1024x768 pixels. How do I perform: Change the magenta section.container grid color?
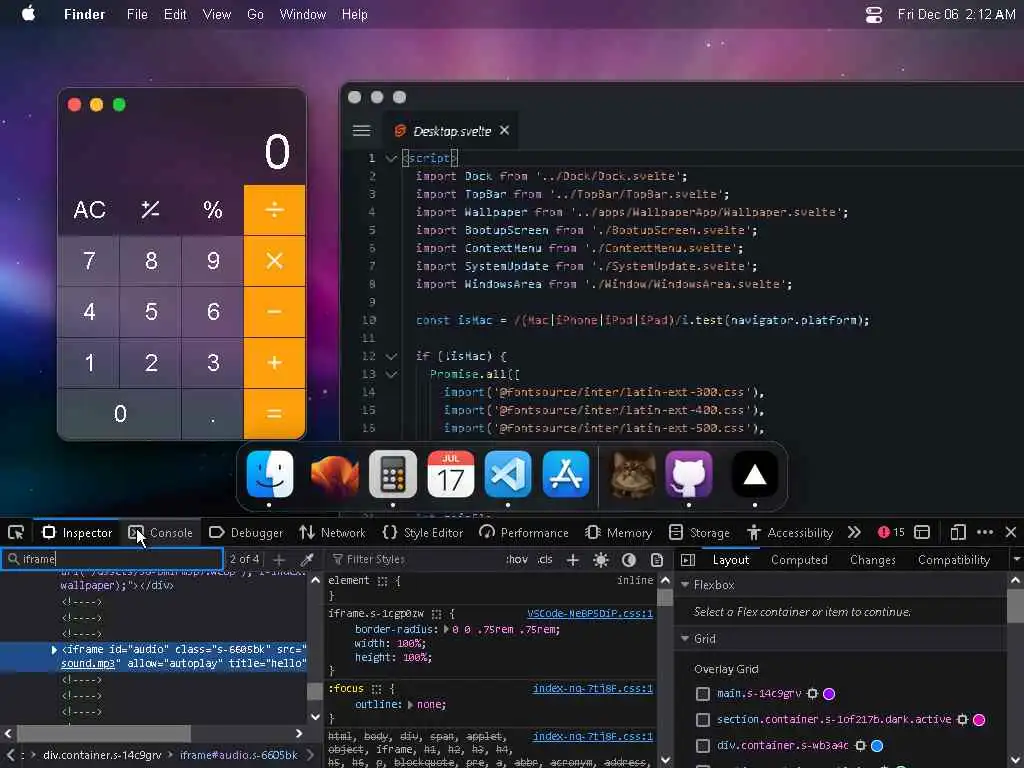(x=979, y=720)
